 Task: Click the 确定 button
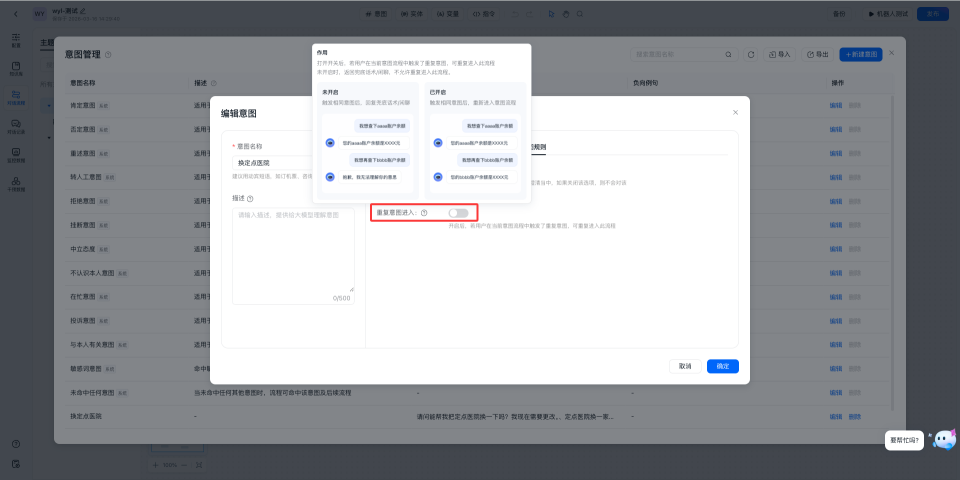coord(722,366)
